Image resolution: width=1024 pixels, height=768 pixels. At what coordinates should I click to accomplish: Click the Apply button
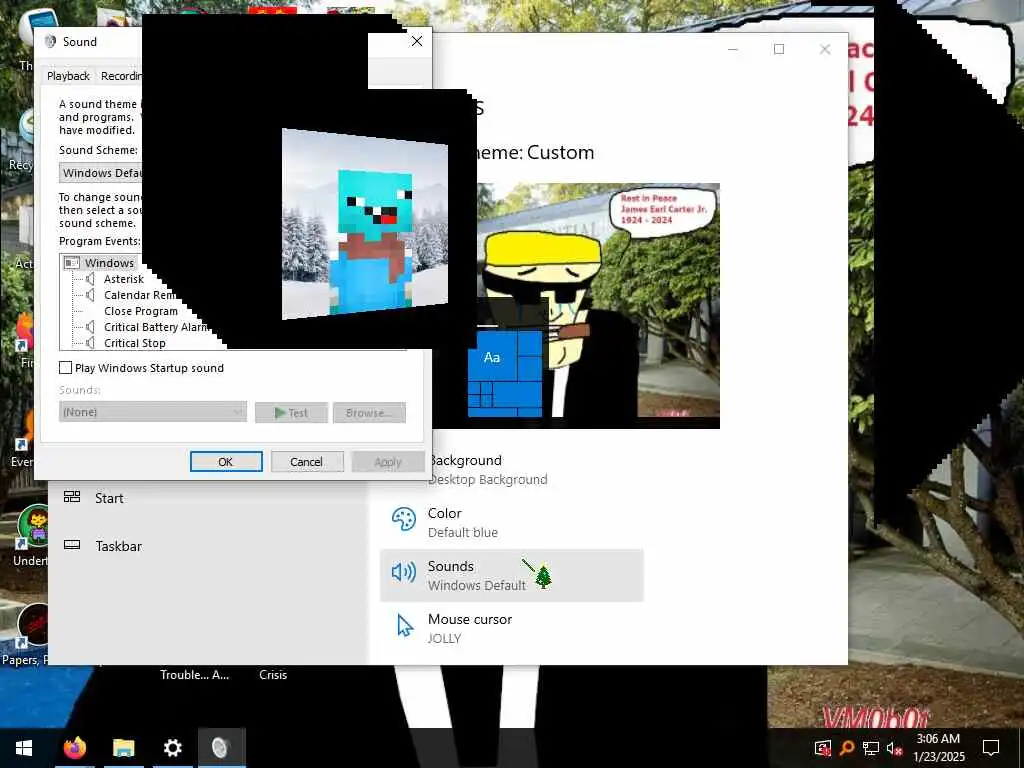[x=388, y=462]
